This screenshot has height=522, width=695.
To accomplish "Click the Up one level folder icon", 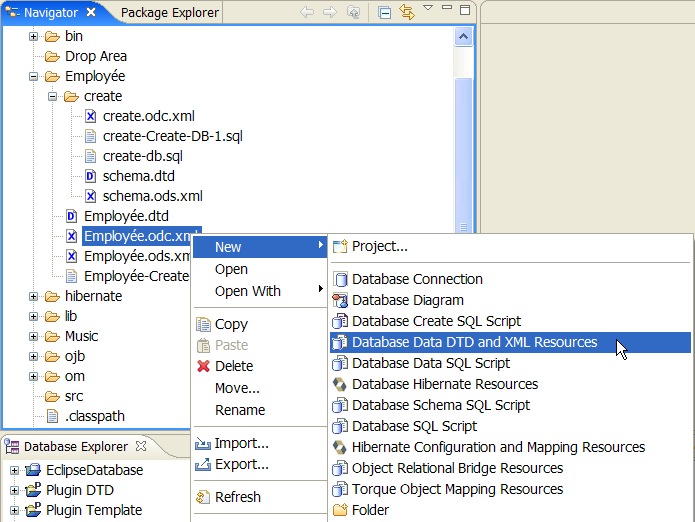I will [x=352, y=13].
